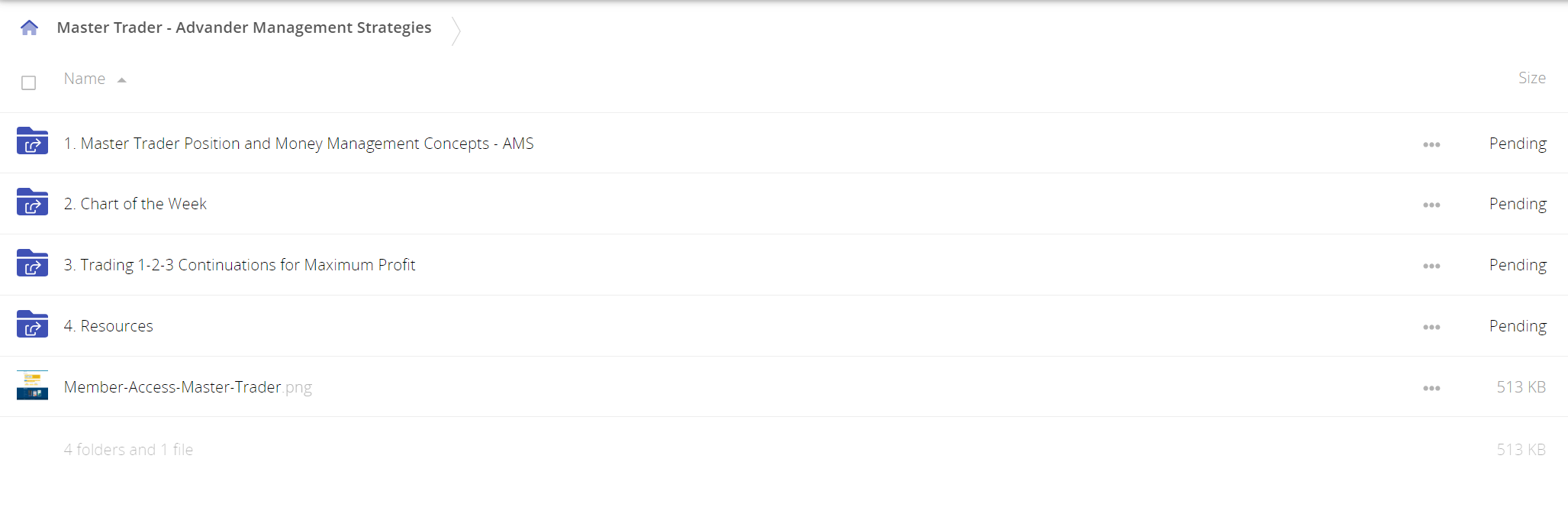The height and width of the screenshot is (517, 1568).
Task: Sort by the Name column header
Action: click(85, 79)
